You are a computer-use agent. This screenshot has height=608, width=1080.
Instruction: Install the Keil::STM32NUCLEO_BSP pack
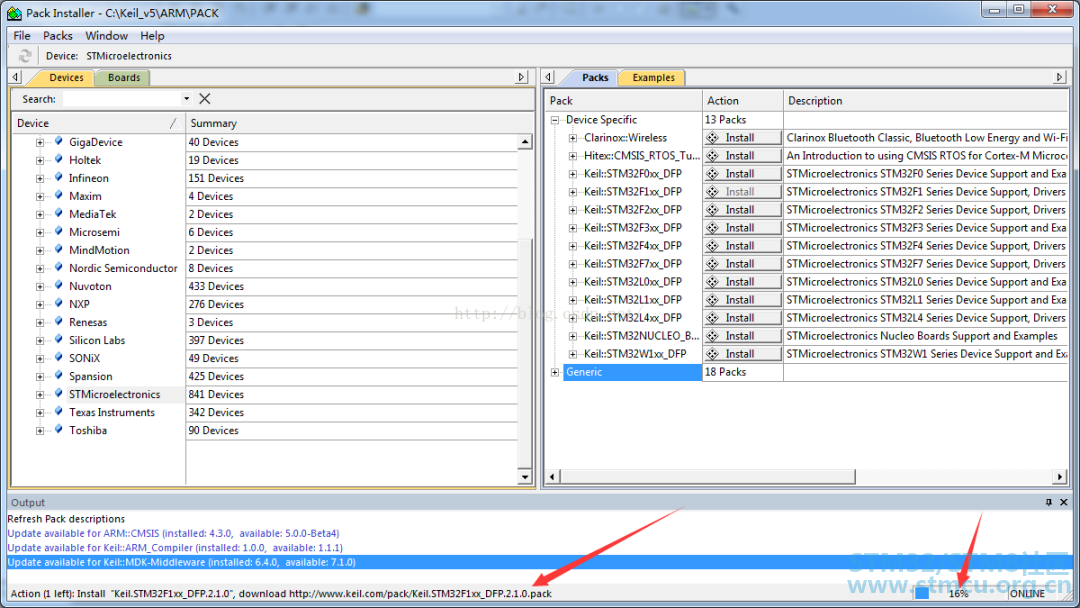click(742, 336)
